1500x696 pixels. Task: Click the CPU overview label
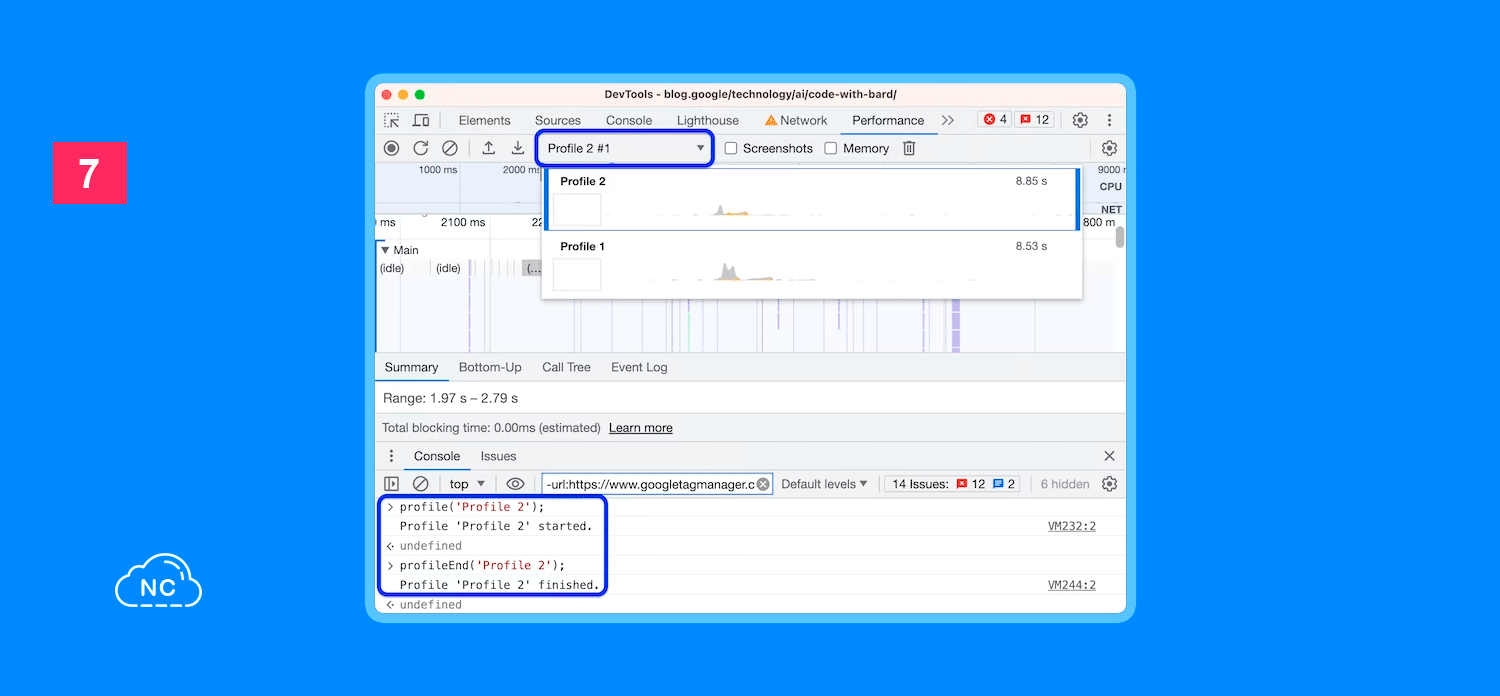coord(1110,186)
